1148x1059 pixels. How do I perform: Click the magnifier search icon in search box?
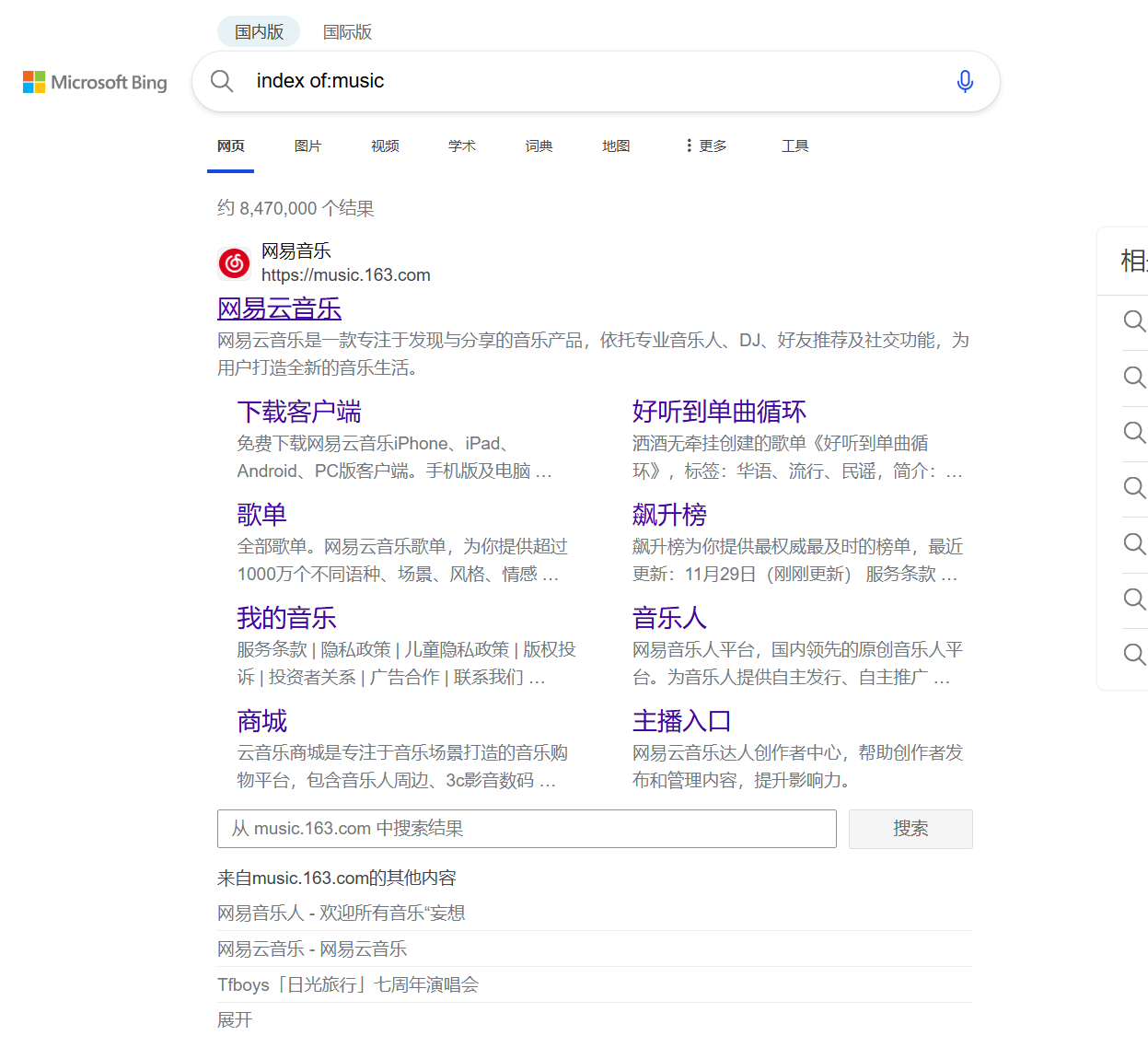tap(222, 81)
